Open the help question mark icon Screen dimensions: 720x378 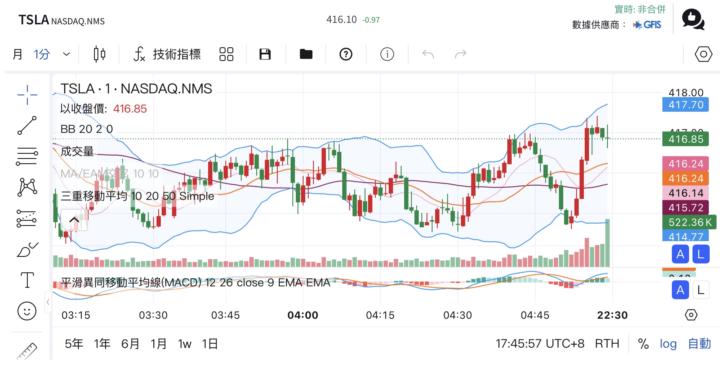coord(346,54)
